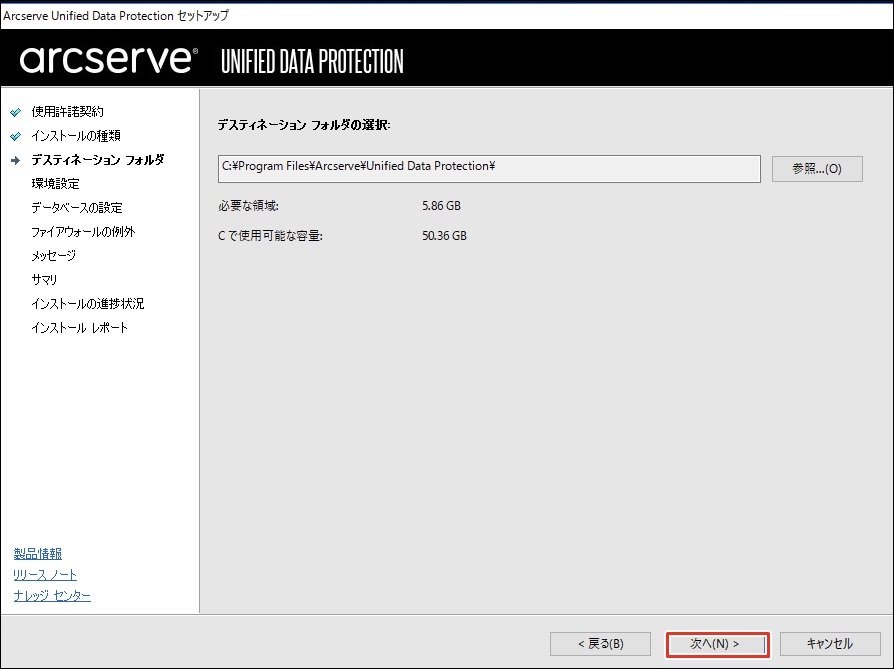Select the メッセージ step
This screenshot has height=669, width=894.
click(54, 256)
